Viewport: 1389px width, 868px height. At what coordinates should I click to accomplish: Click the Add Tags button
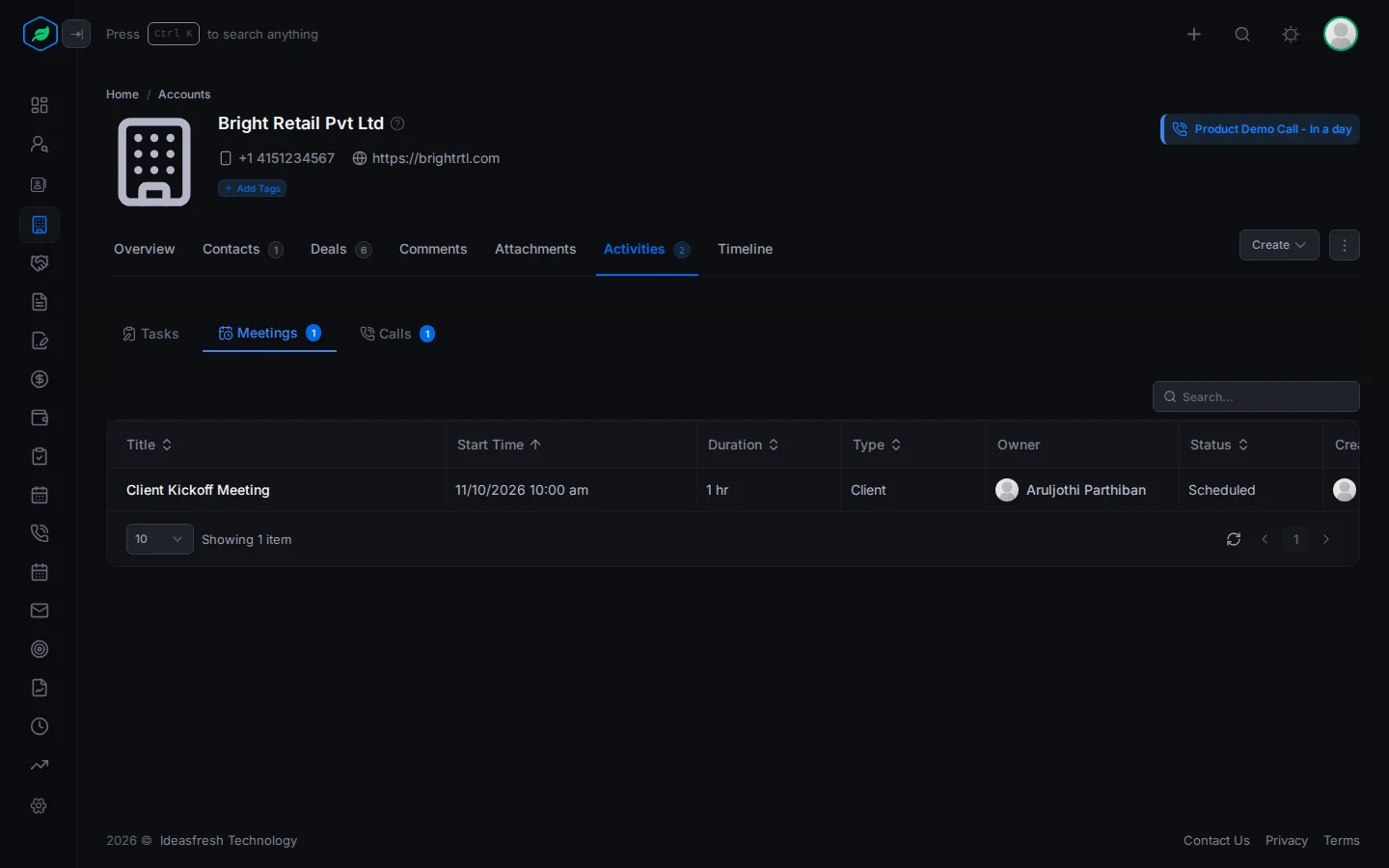[253, 188]
